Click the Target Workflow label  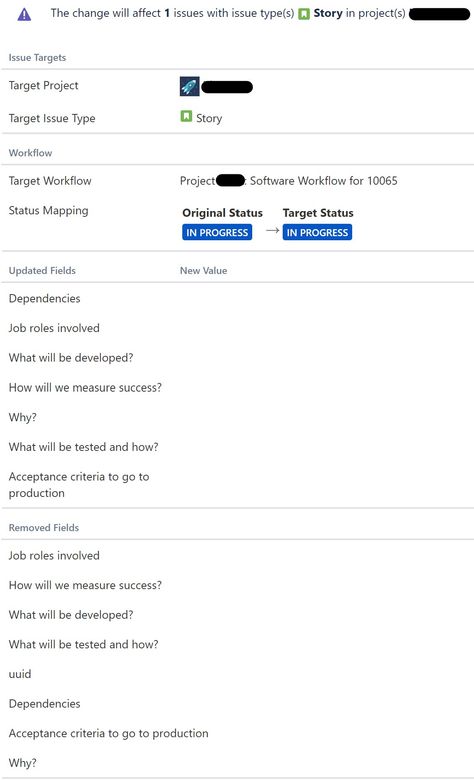[50, 181]
